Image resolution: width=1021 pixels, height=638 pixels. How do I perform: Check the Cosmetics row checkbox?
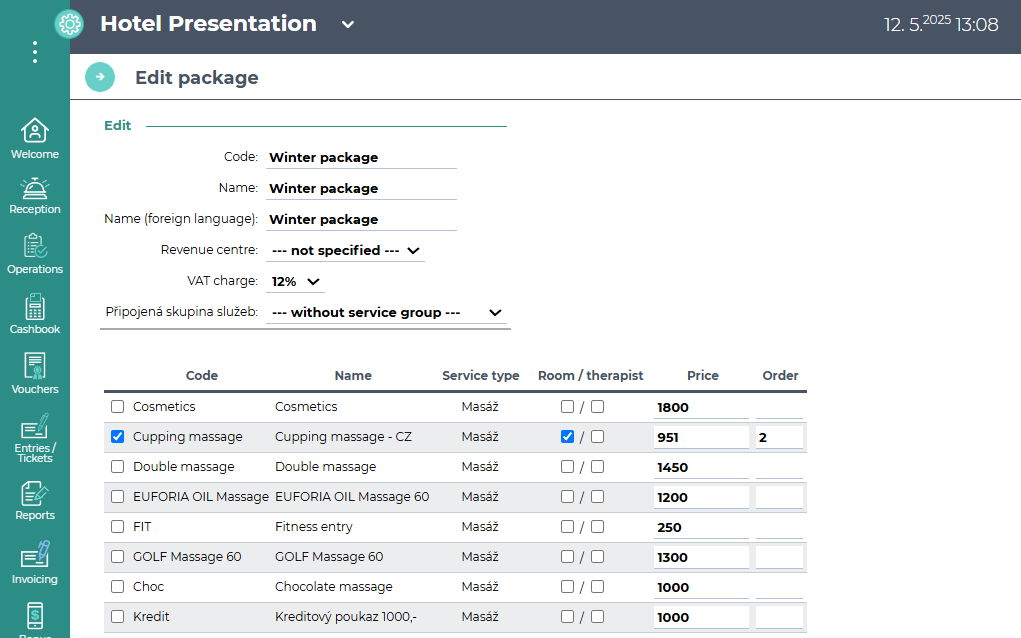[118, 407]
